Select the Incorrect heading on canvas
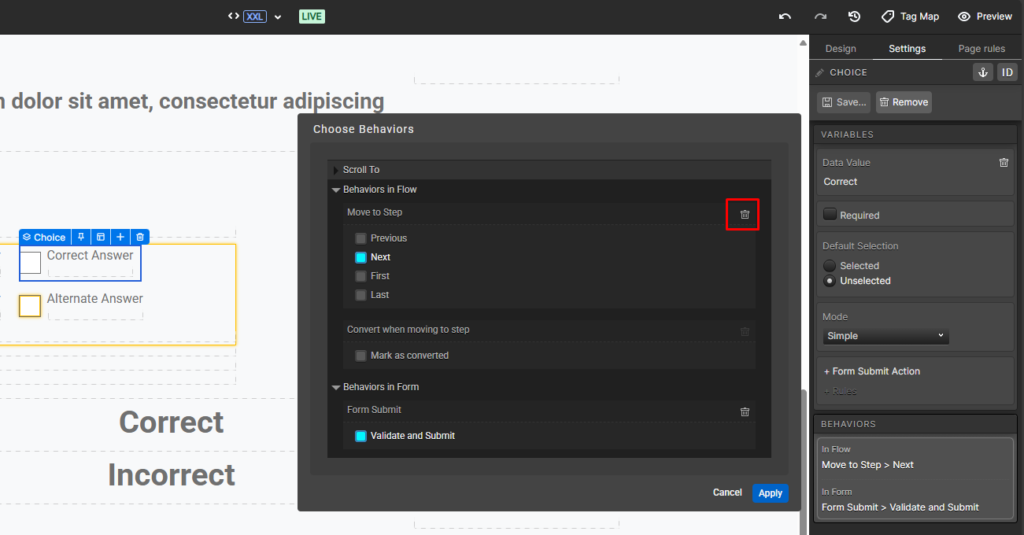 [171, 475]
